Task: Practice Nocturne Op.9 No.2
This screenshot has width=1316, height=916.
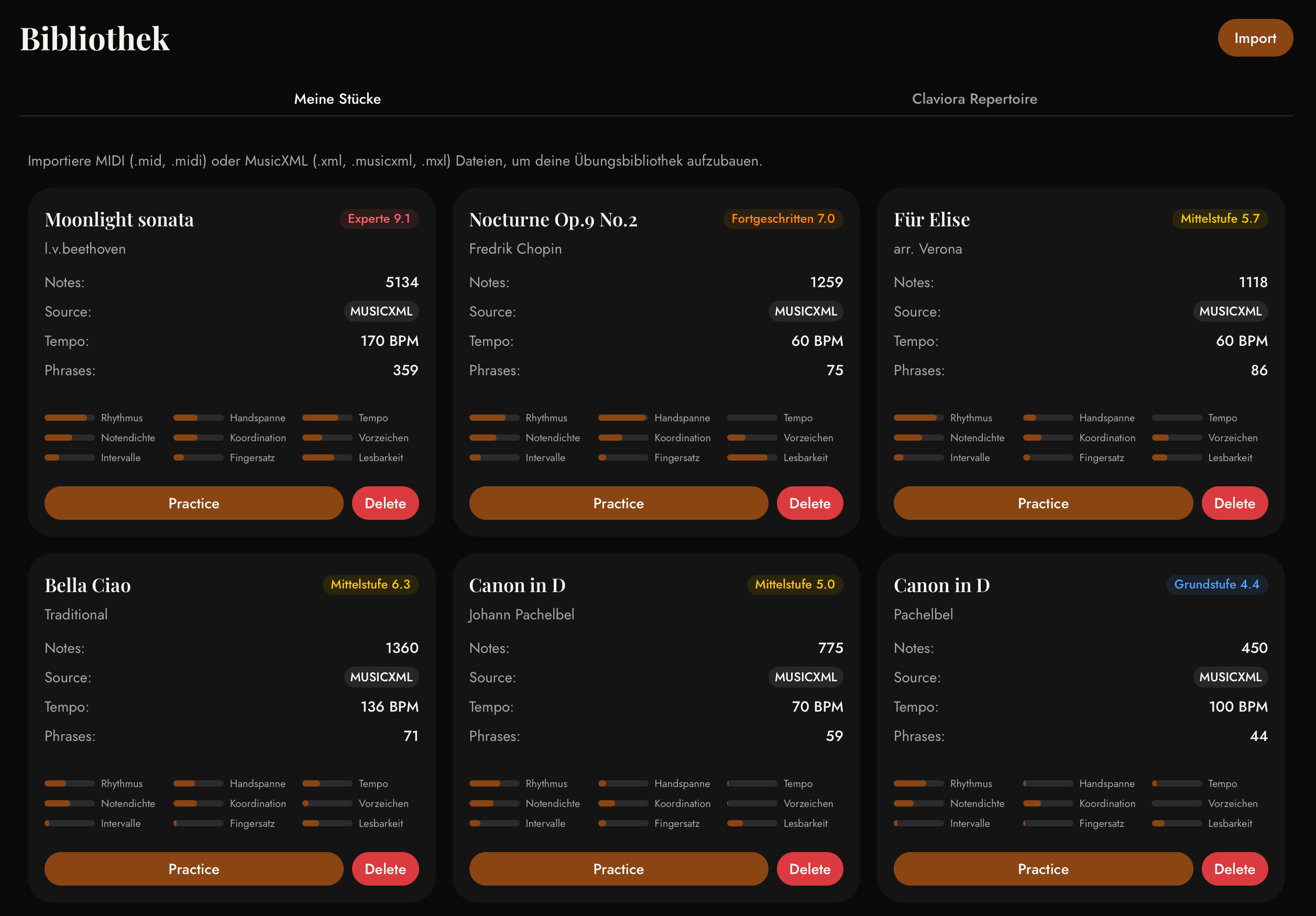Action: (618, 503)
